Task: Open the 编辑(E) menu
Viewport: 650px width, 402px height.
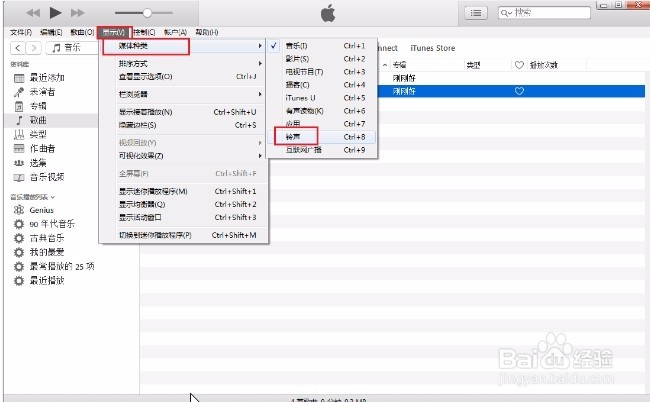Action: coord(51,32)
